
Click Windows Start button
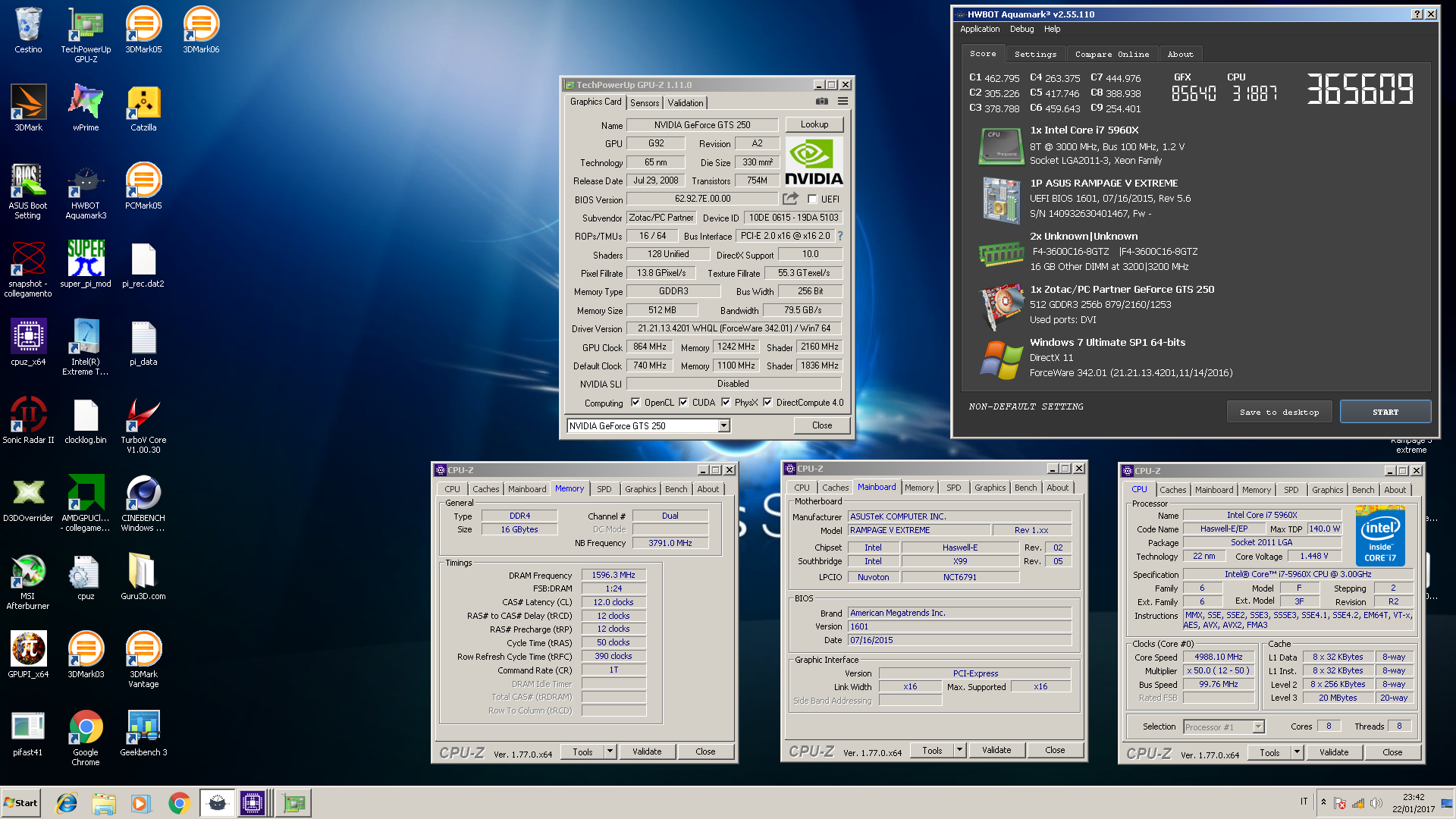20,803
